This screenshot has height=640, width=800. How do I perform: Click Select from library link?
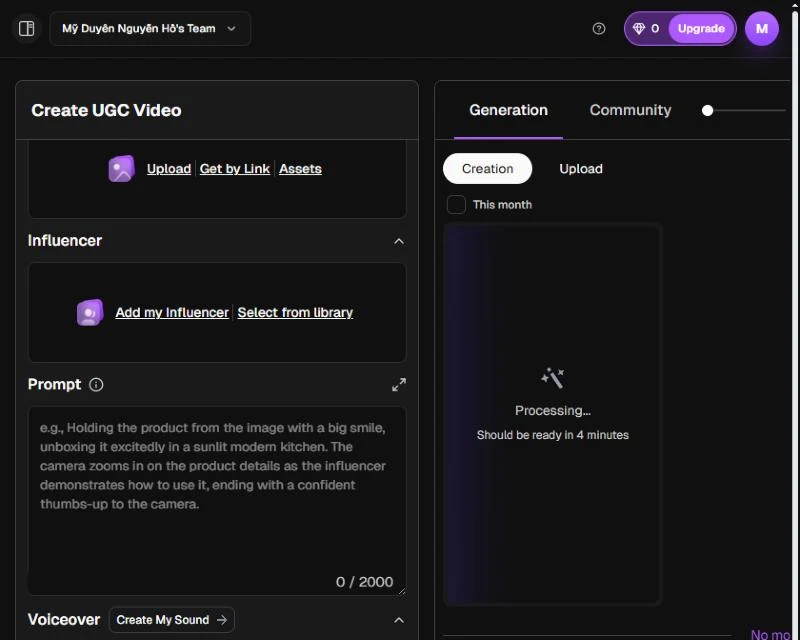pyautogui.click(x=295, y=312)
